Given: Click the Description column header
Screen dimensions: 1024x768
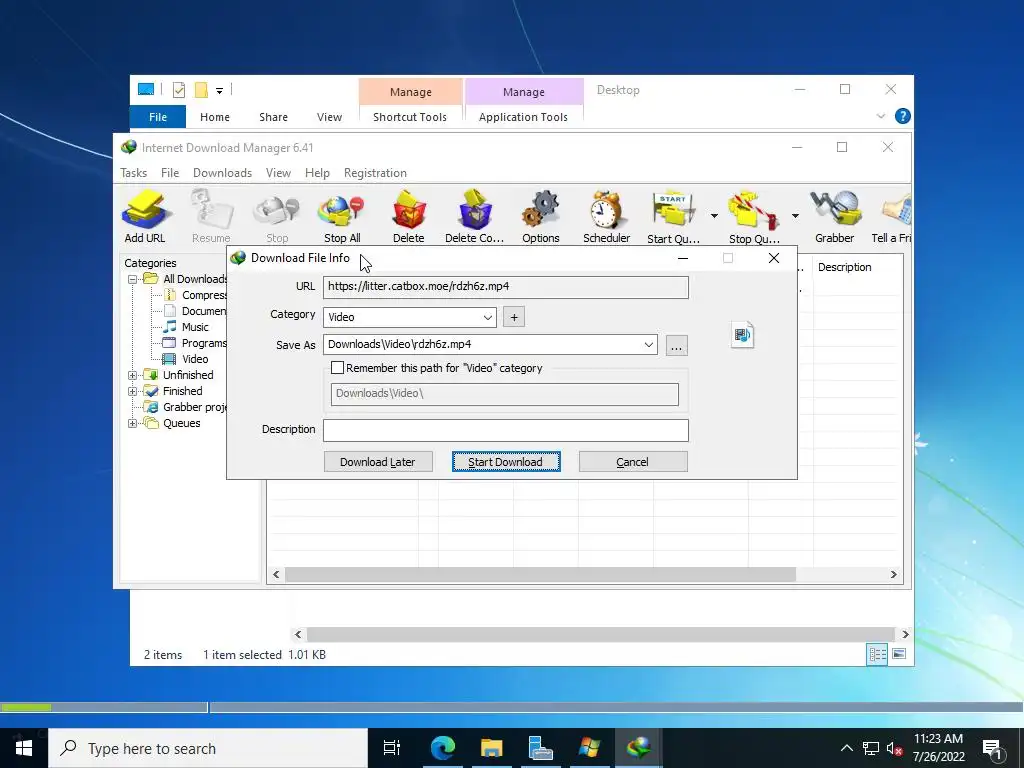Looking at the screenshot, I should pos(844,267).
